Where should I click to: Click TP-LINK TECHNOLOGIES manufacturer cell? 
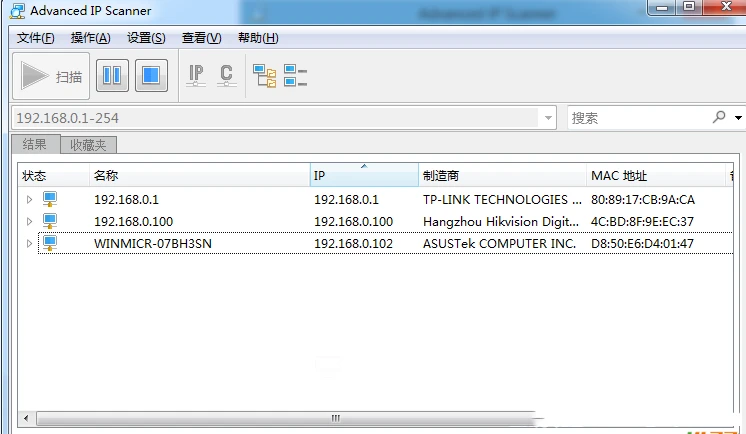point(502,199)
